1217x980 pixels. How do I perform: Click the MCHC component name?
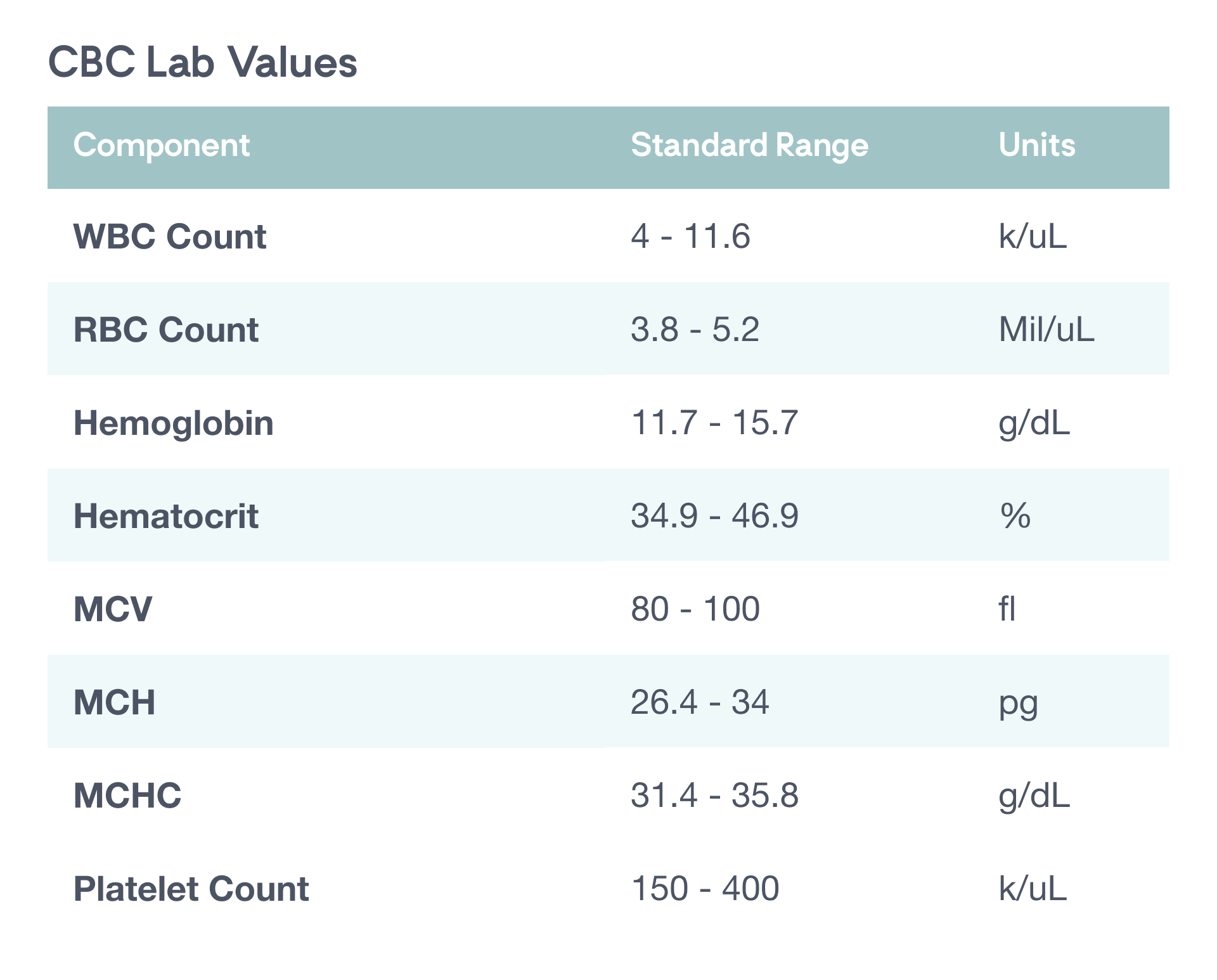point(127,796)
